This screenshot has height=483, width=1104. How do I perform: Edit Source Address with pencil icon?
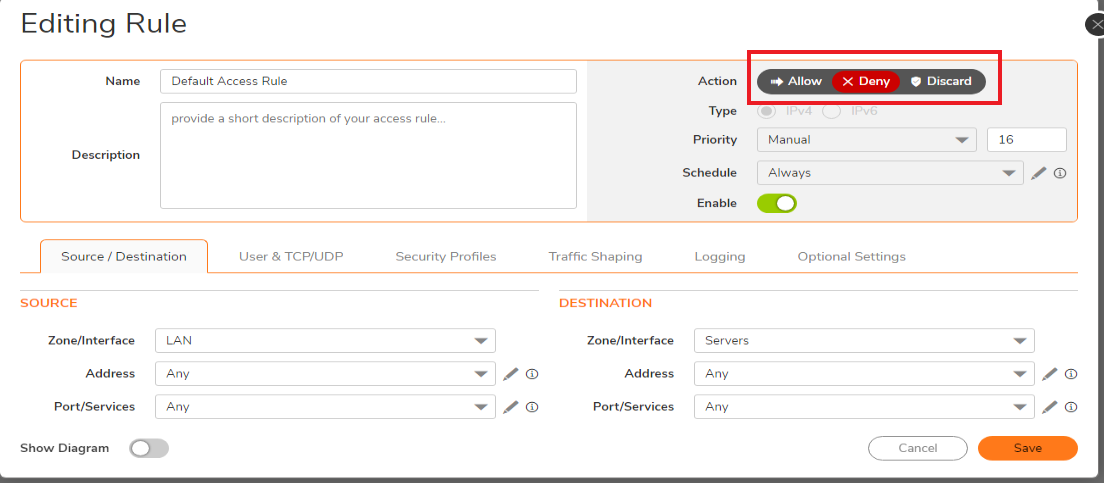click(511, 374)
